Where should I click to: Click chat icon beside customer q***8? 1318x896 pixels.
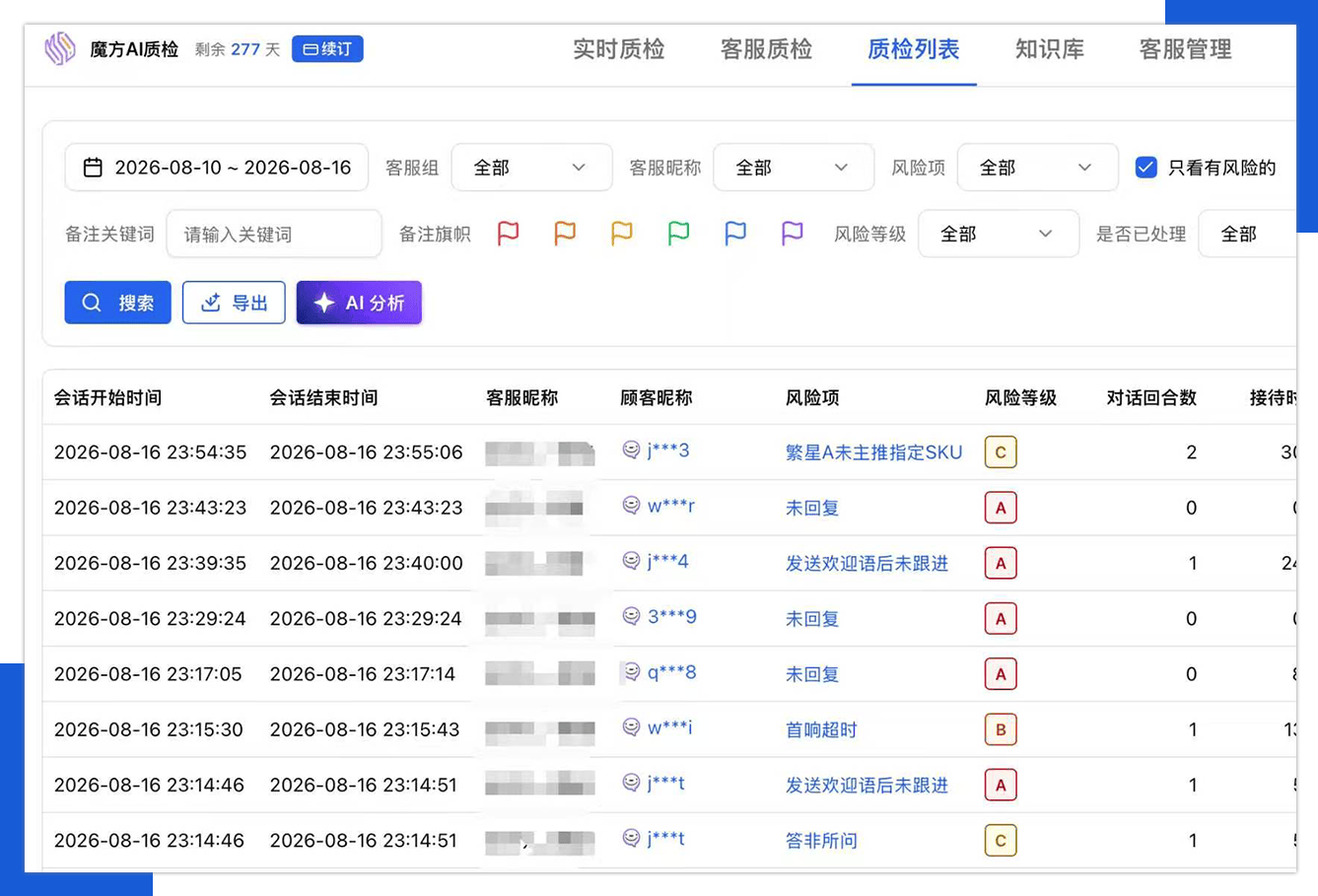coord(631,672)
